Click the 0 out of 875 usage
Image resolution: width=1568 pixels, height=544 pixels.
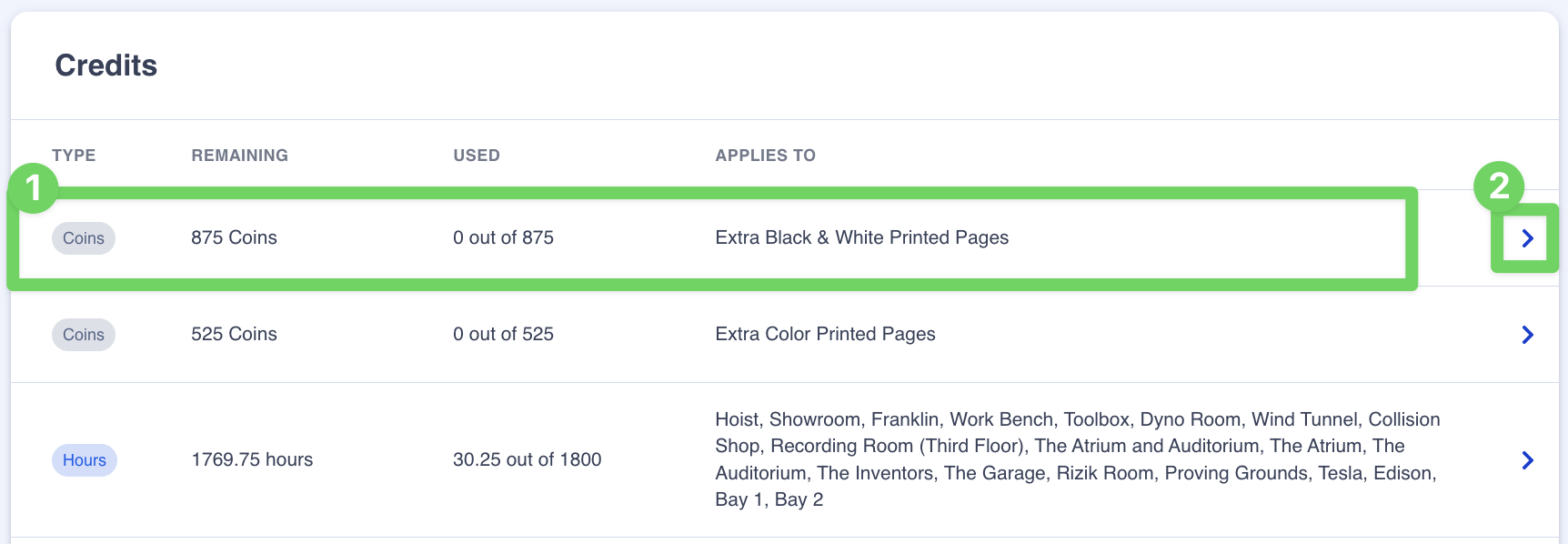[x=503, y=238]
